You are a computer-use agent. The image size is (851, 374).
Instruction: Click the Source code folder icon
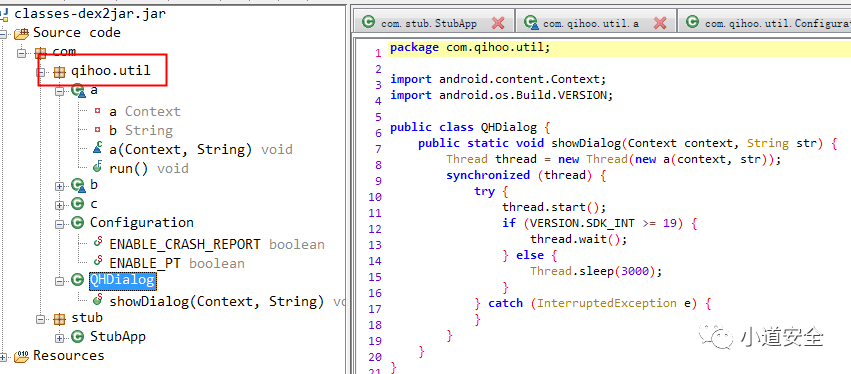pyautogui.click(x=22, y=34)
